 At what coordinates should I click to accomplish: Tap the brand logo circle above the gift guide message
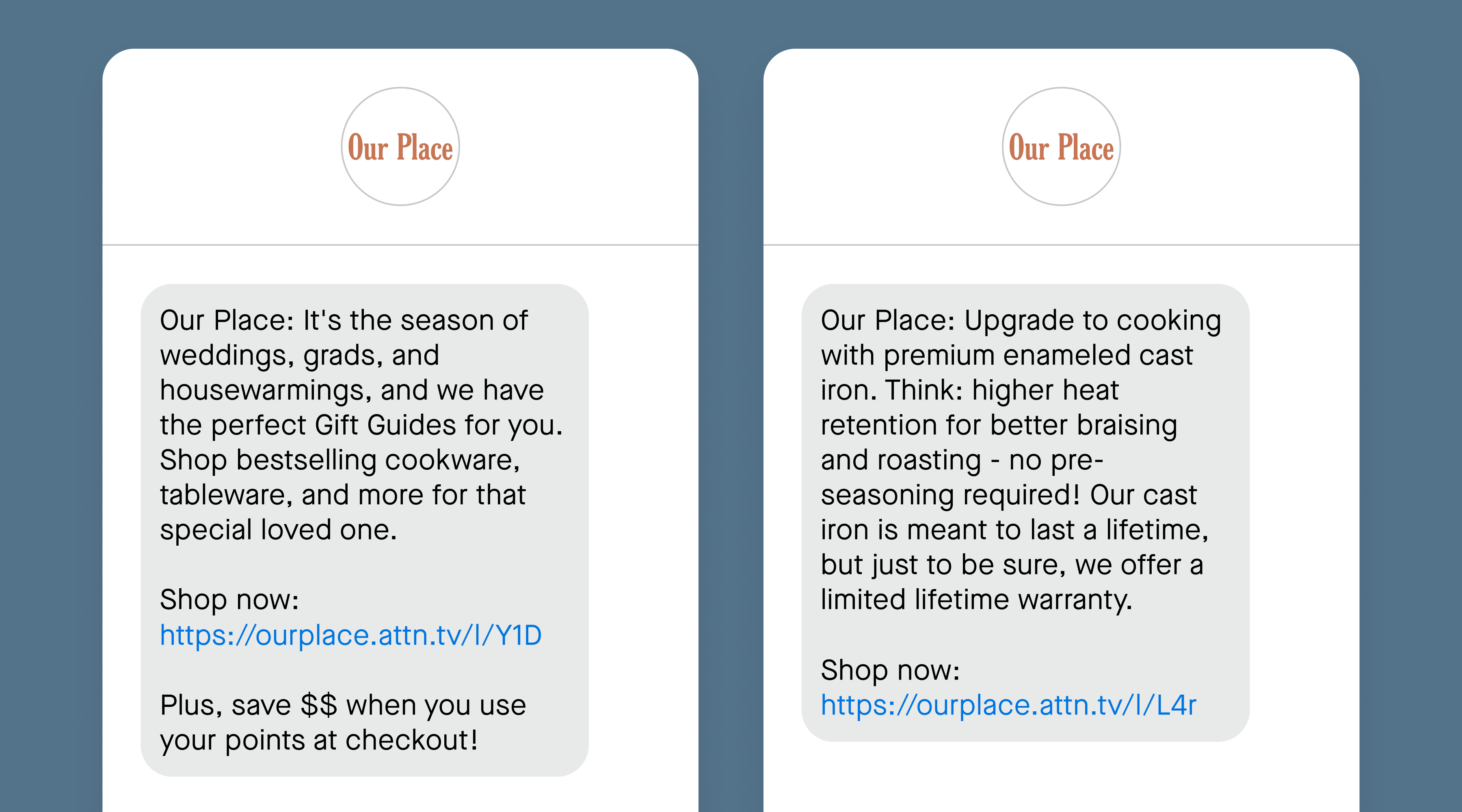tap(400, 147)
